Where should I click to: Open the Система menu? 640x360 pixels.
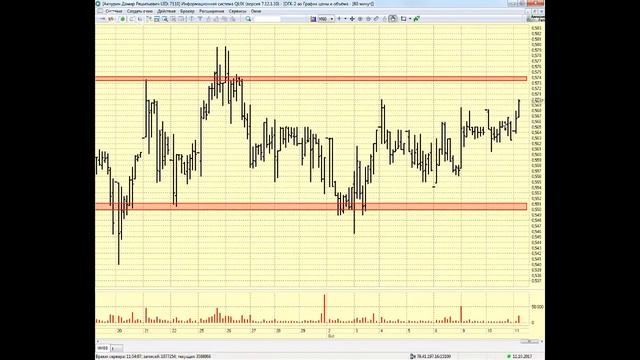(x=113, y=11)
